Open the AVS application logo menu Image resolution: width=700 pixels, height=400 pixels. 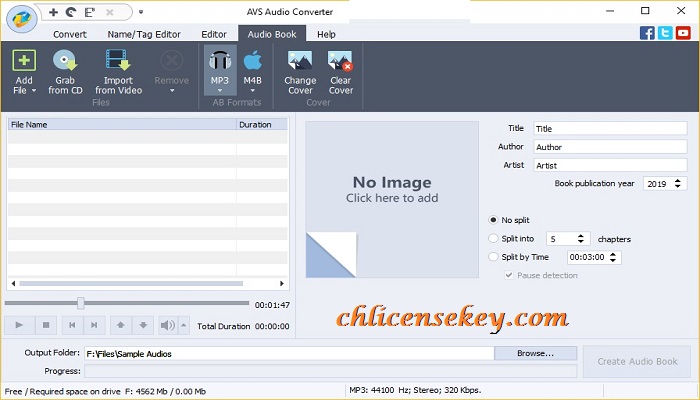coord(21,18)
